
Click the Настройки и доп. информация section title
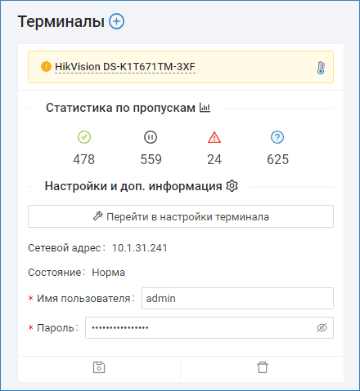[x=134, y=186]
